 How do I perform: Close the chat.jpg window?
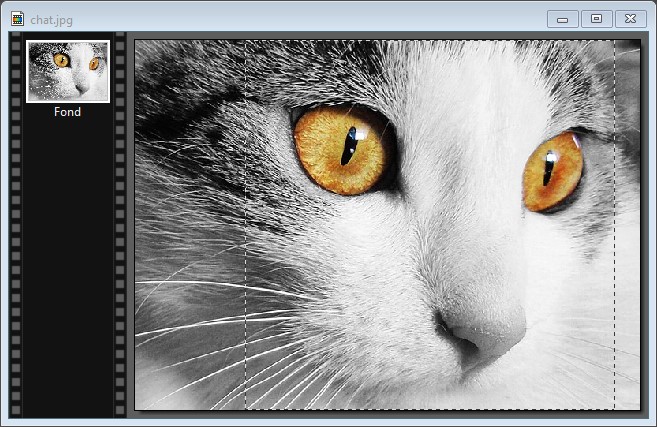(631, 19)
